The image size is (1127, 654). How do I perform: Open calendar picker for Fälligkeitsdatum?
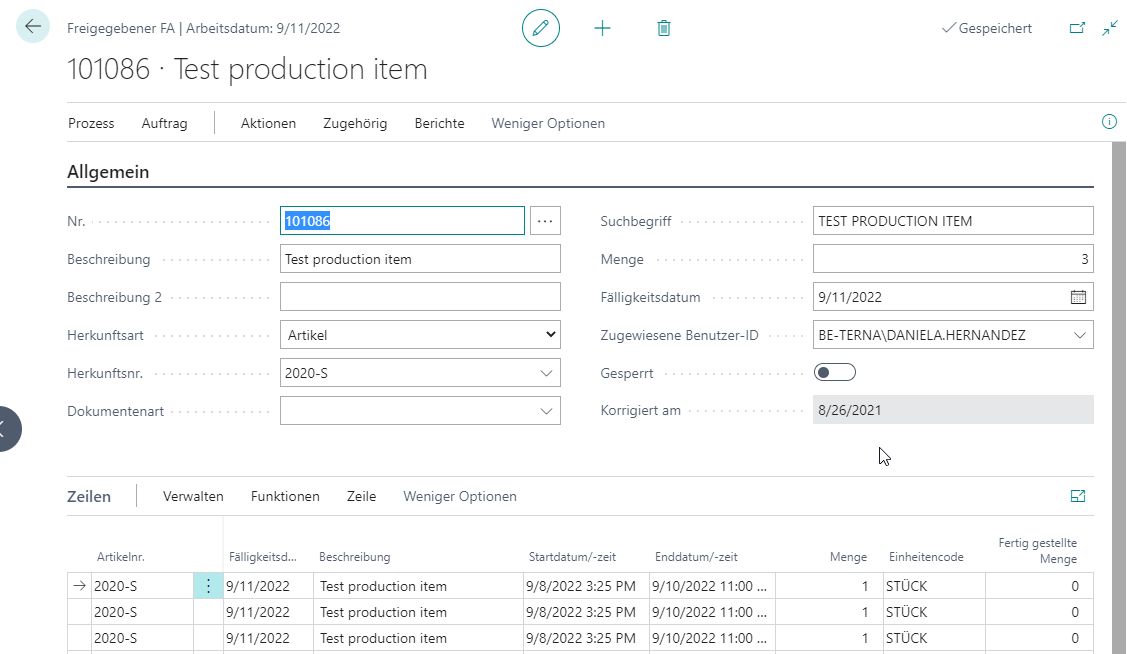(x=1078, y=297)
